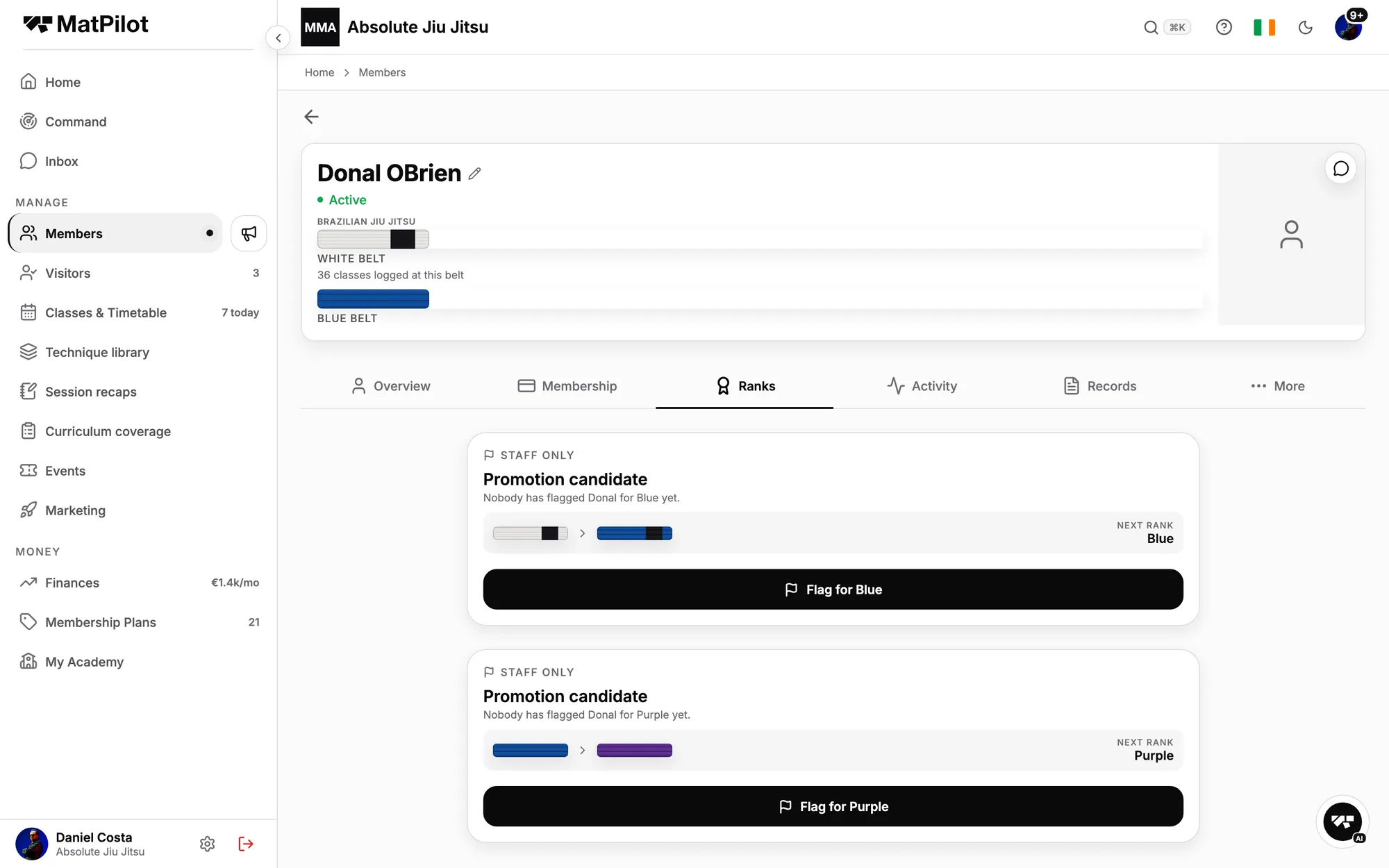Image resolution: width=1389 pixels, height=868 pixels.
Task: Expand the More tab menu
Action: tap(1276, 386)
